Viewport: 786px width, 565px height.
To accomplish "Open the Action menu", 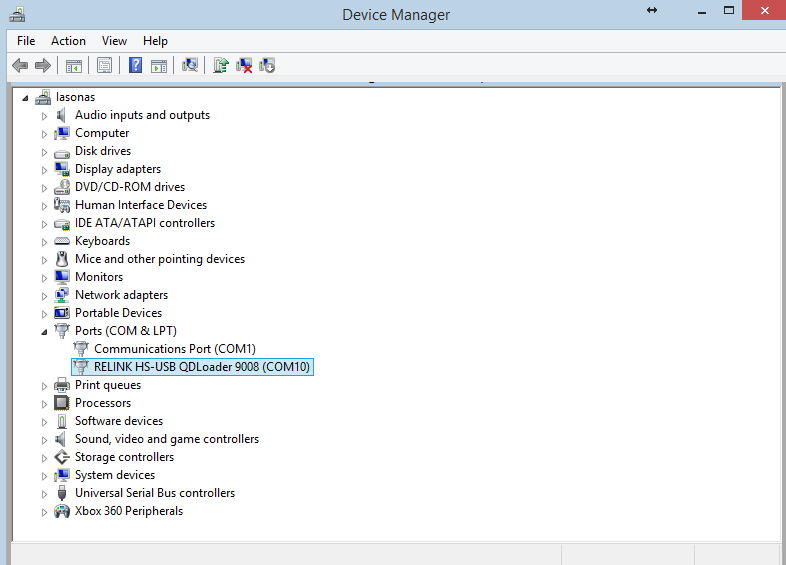I will [x=68, y=41].
